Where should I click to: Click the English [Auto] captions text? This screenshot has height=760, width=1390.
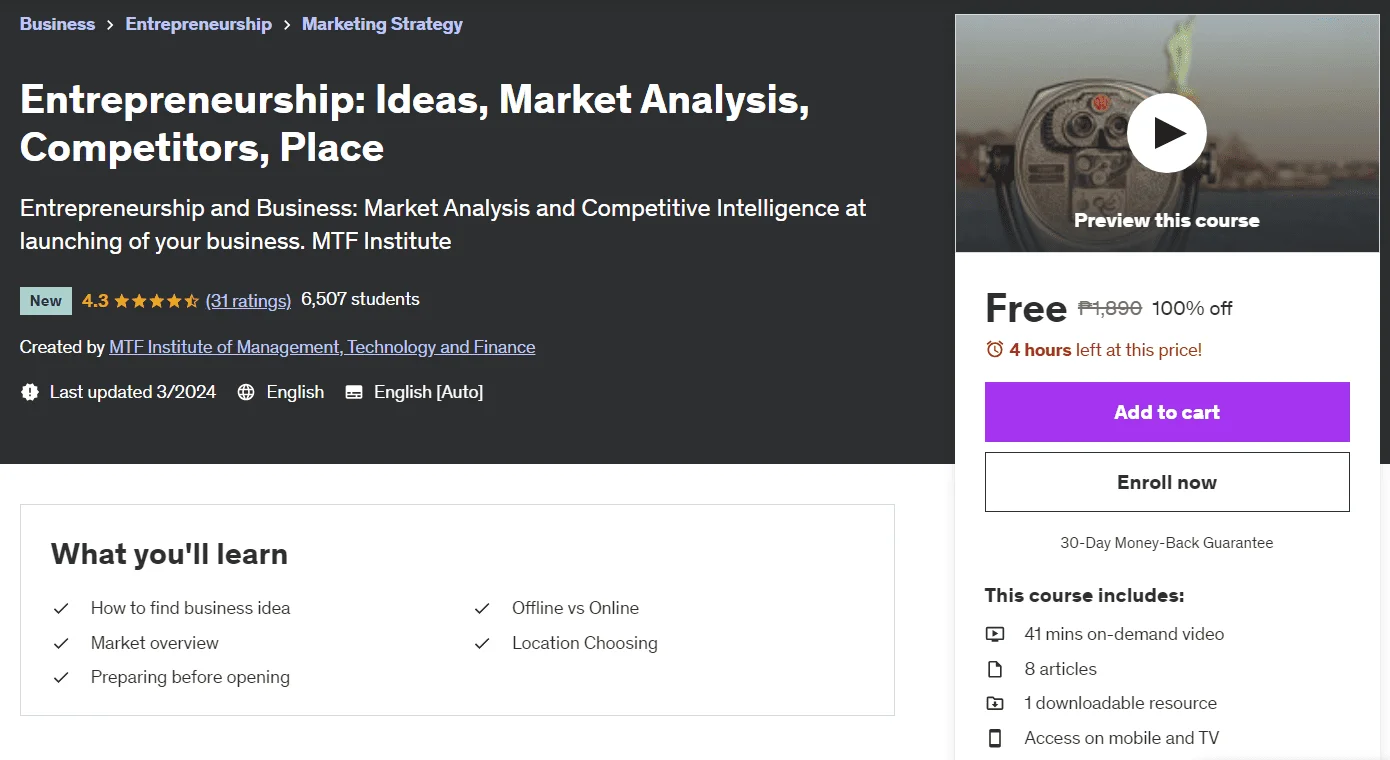428,392
